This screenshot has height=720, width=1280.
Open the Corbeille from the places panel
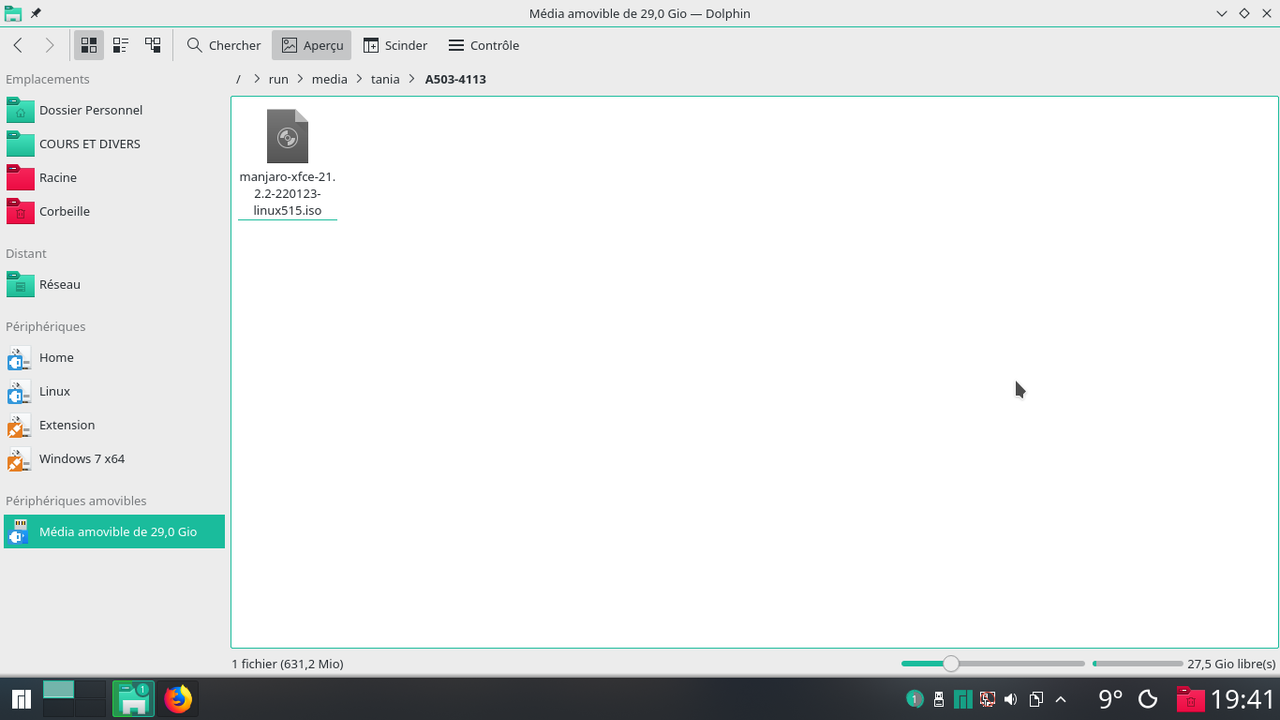[x=65, y=211]
